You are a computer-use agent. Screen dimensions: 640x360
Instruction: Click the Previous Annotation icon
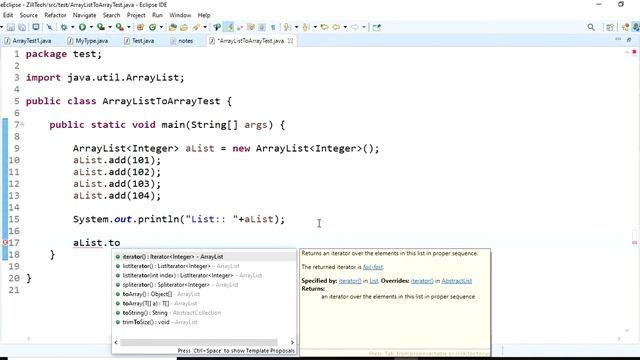(x=305, y=27)
